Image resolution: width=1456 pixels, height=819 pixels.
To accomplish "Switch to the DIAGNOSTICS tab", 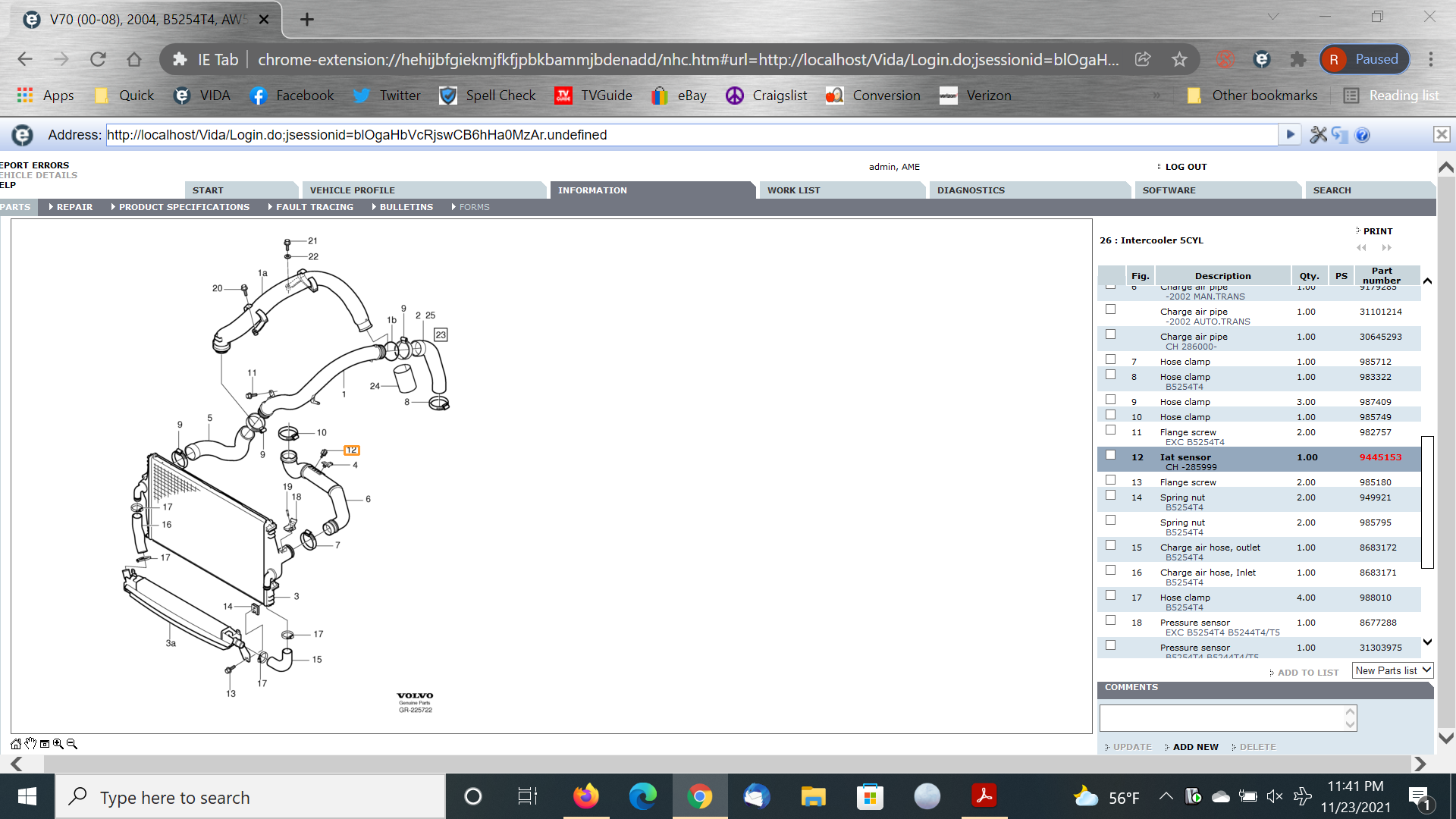I will tap(970, 190).
